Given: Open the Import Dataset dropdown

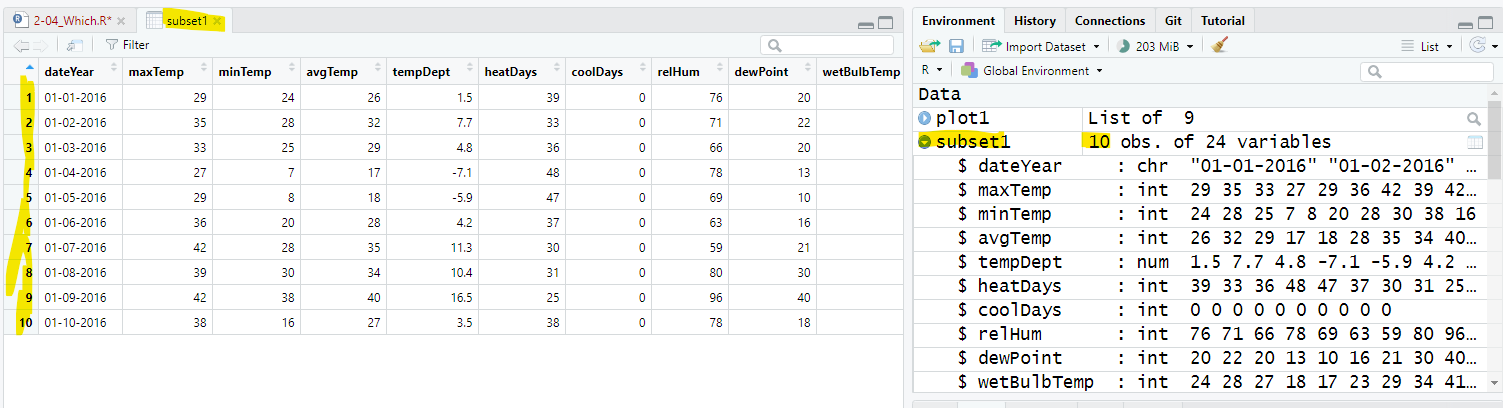Looking at the screenshot, I should tap(1041, 46).
